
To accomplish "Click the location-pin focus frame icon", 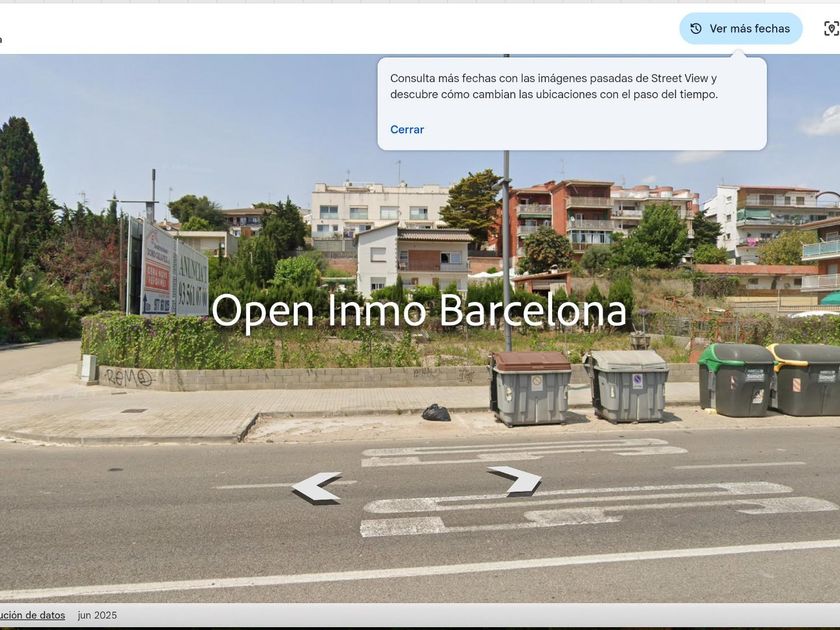I will (x=831, y=28).
